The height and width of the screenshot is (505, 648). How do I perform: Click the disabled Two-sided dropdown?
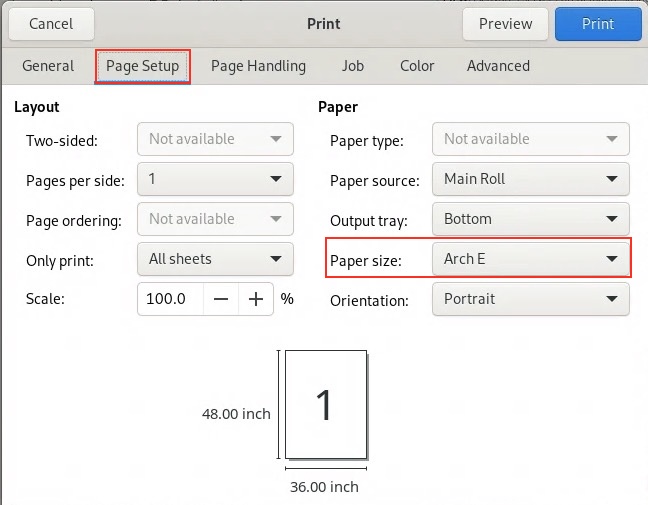click(x=214, y=139)
